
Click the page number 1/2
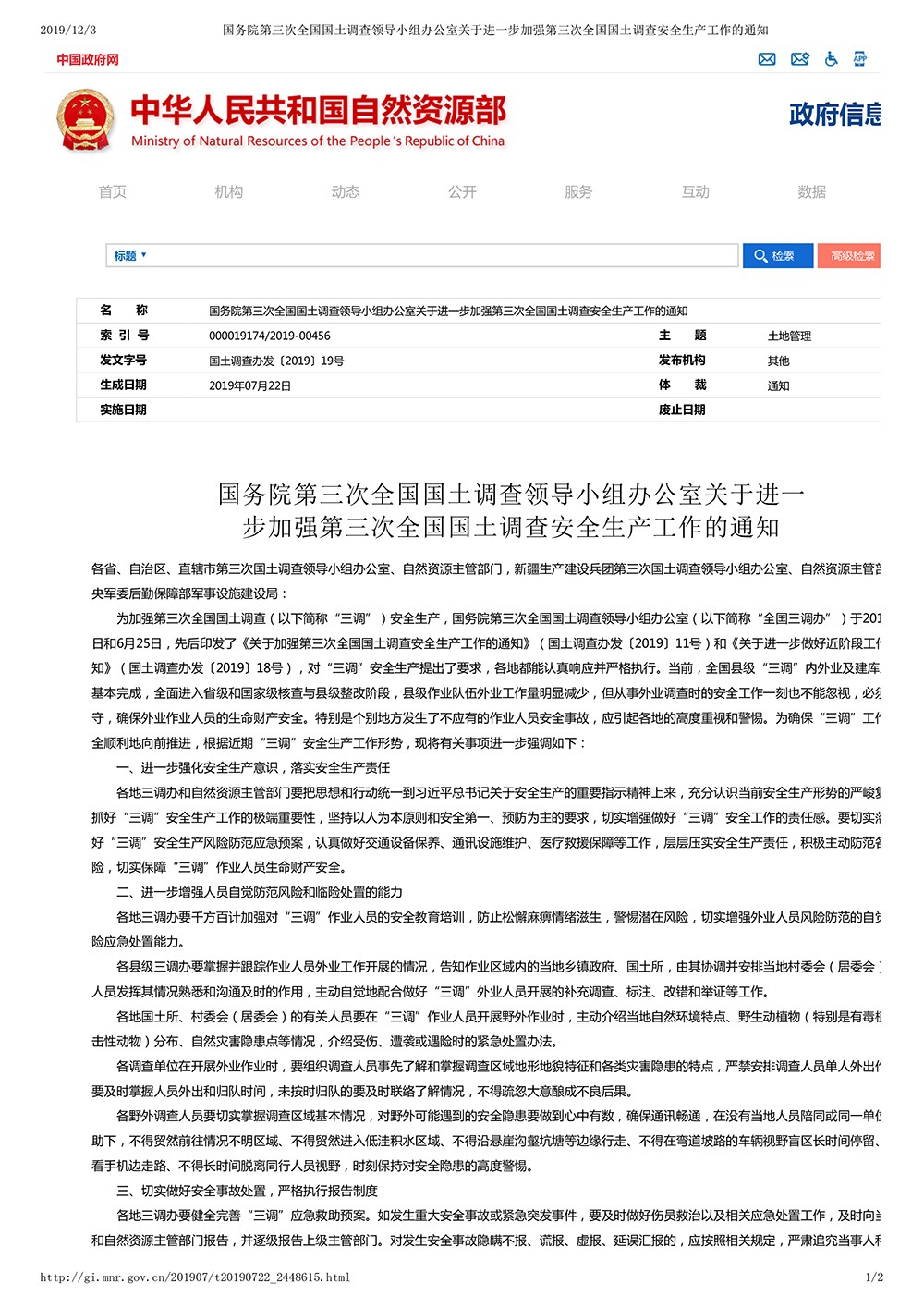[x=874, y=1277]
